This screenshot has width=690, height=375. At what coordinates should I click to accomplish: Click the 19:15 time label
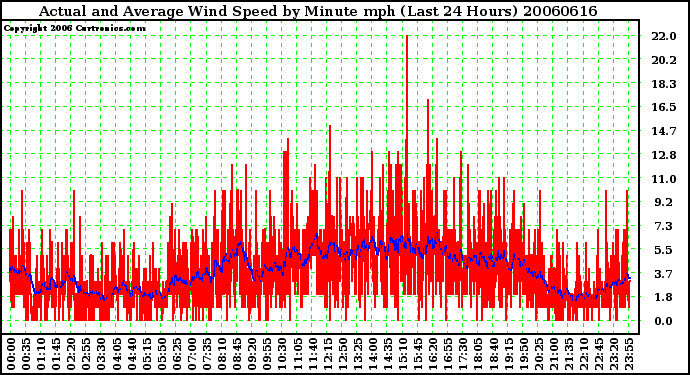[x=509, y=354]
